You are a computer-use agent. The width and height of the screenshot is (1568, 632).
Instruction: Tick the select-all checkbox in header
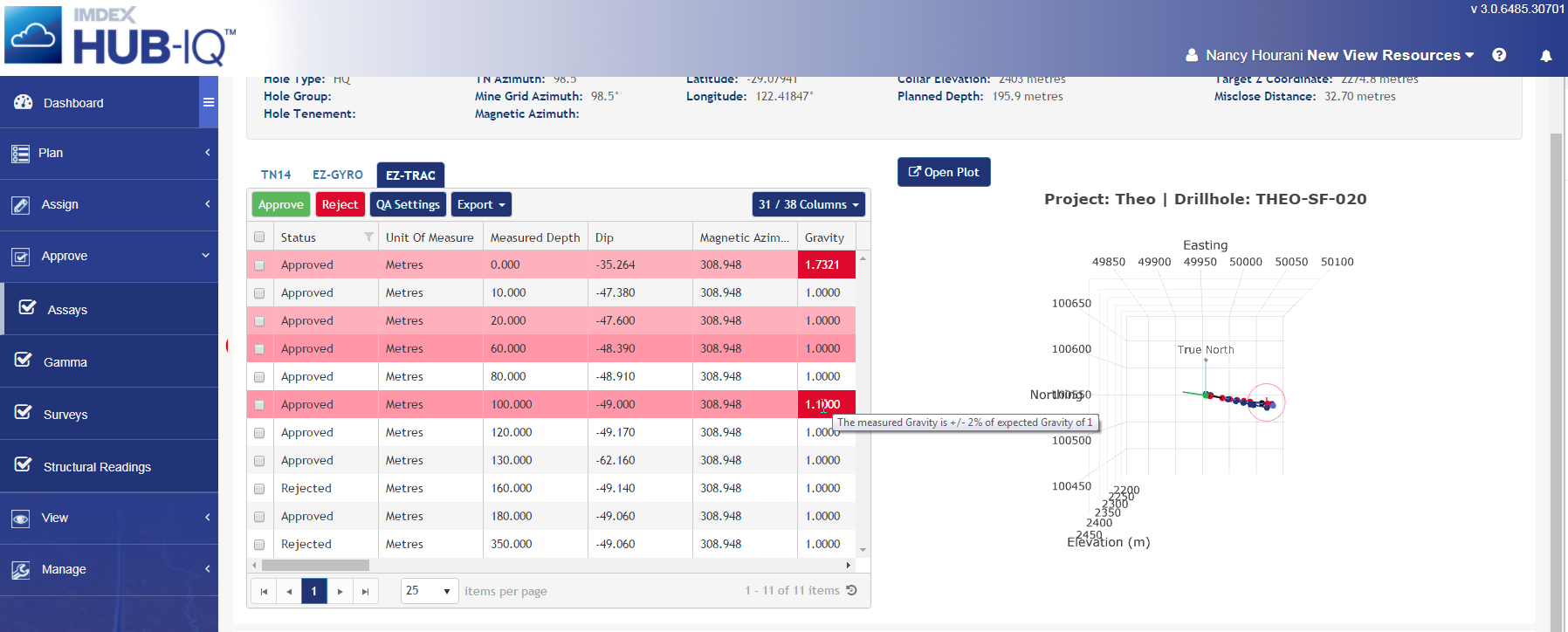[259, 237]
